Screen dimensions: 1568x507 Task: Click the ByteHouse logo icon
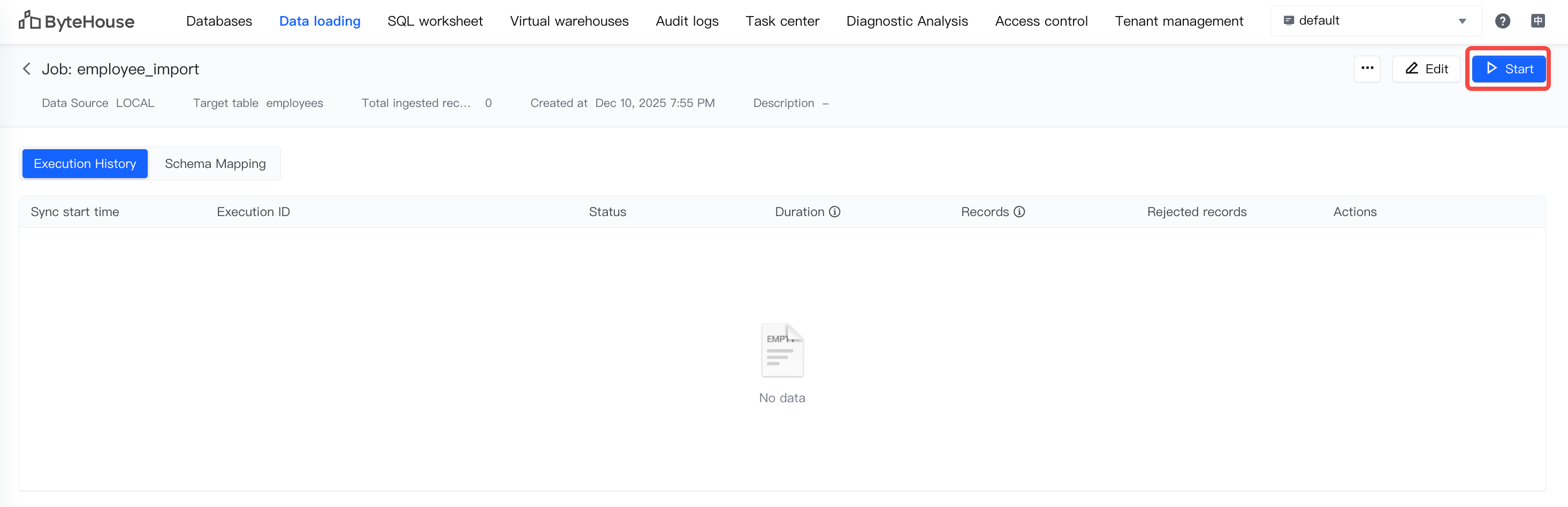click(29, 21)
